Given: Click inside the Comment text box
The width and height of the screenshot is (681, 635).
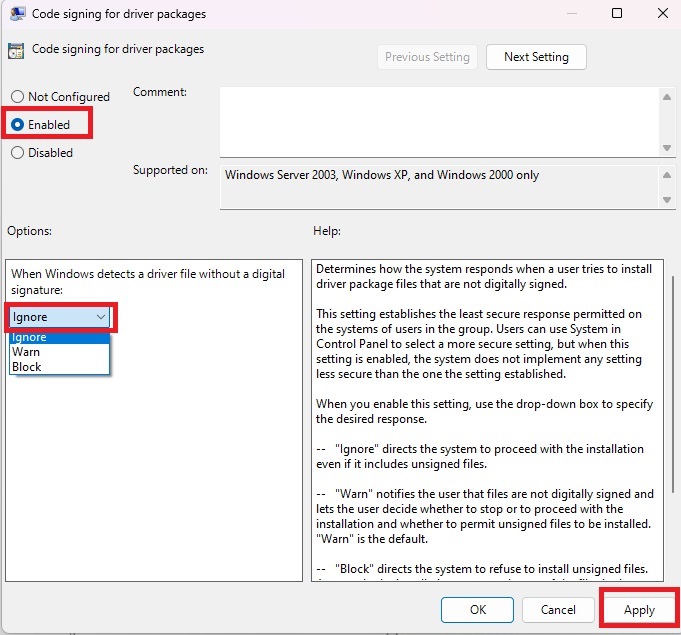Looking at the screenshot, I should (440, 122).
